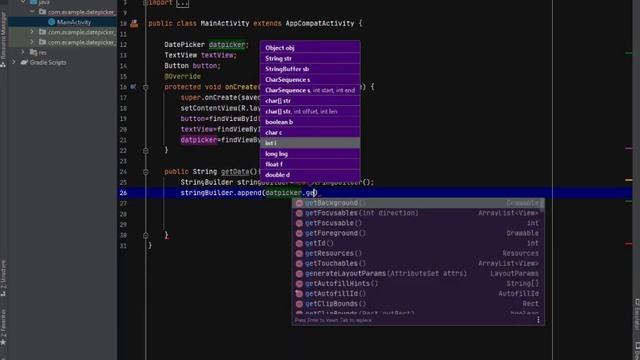
Task: Click the 'boolean b' parameter overload
Action: pyautogui.click(x=310, y=122)
